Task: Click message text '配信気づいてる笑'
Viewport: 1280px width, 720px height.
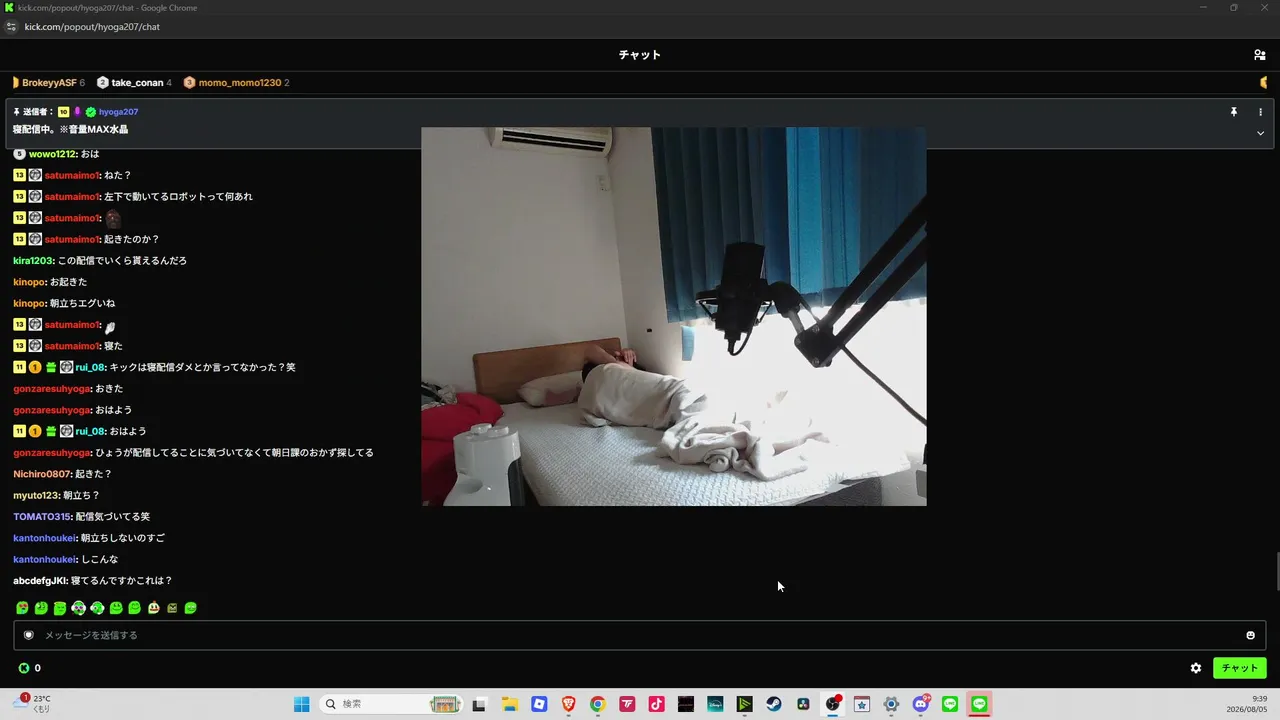Action: [x=112, y=517]
